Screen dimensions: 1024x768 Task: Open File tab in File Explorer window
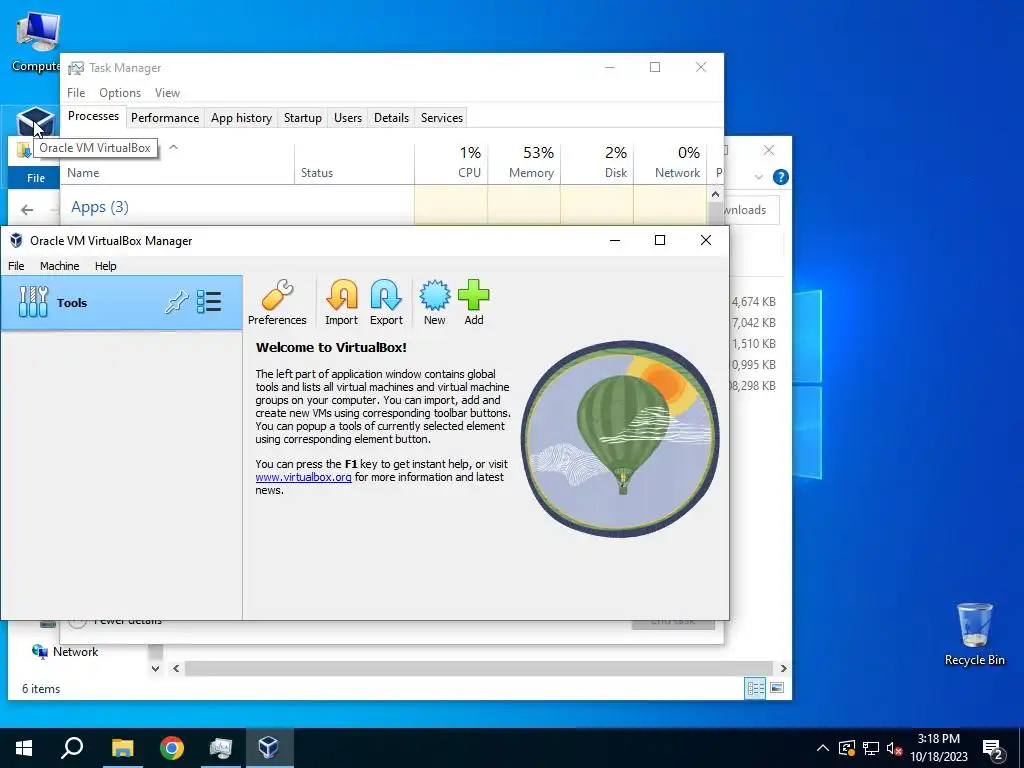click(35, 178)
